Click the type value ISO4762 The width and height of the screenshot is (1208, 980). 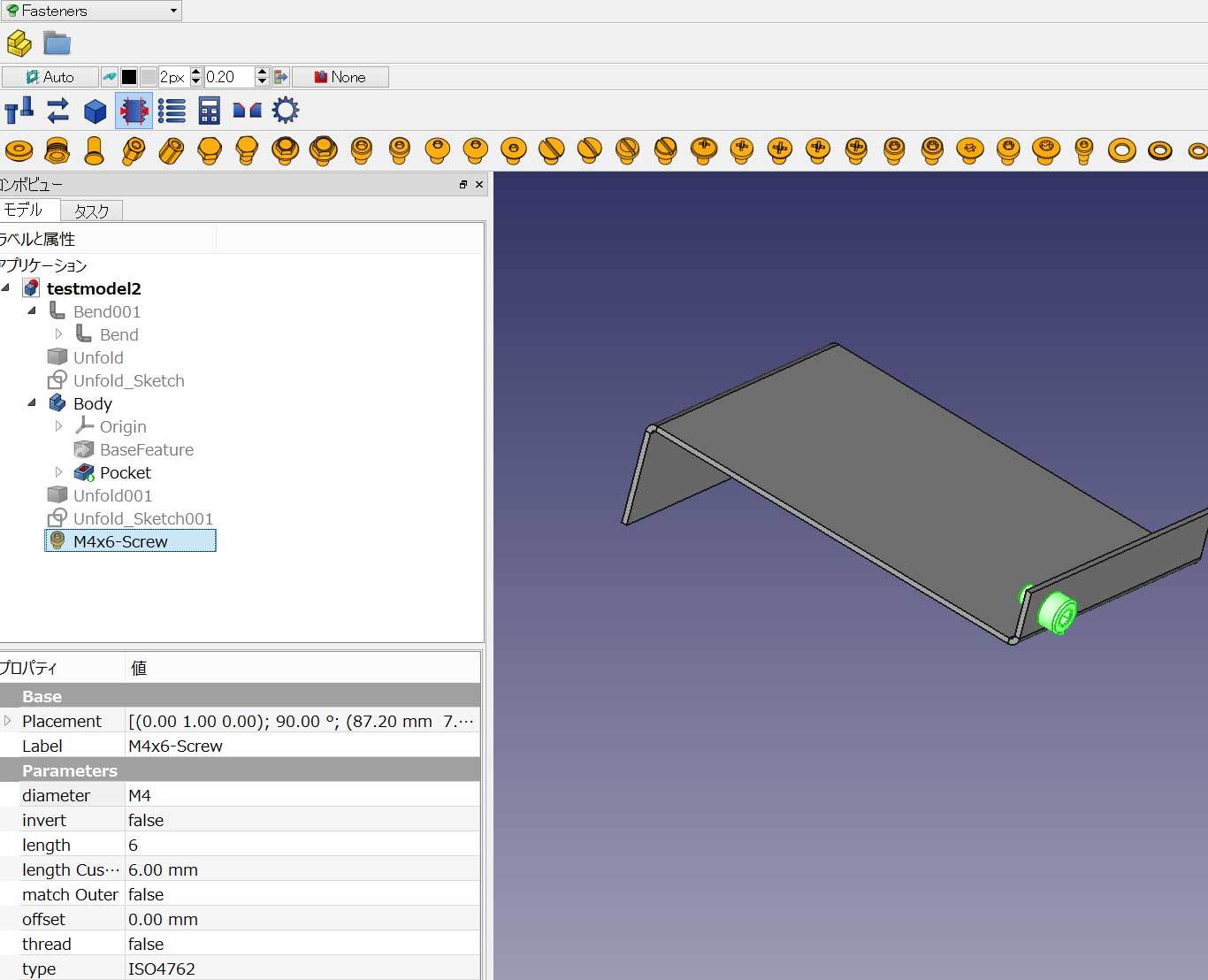[302, 969]
